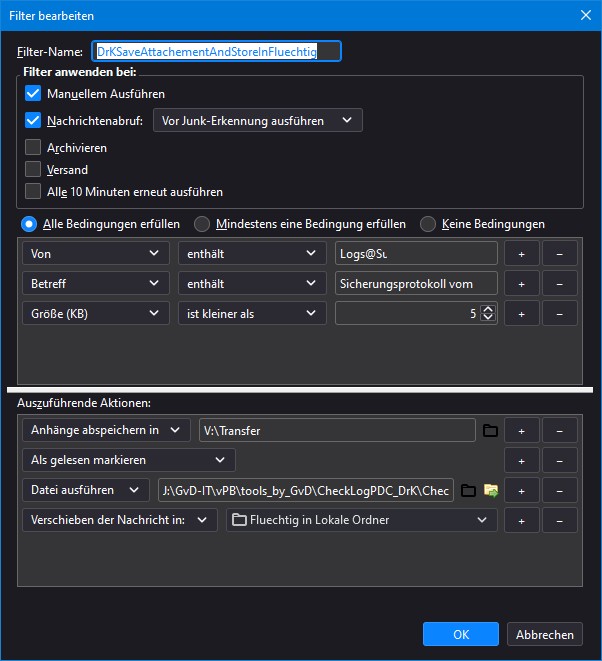
Task: Open Fluechtig in Lokale Ordner folder dropdown
Action: (362, 520)
